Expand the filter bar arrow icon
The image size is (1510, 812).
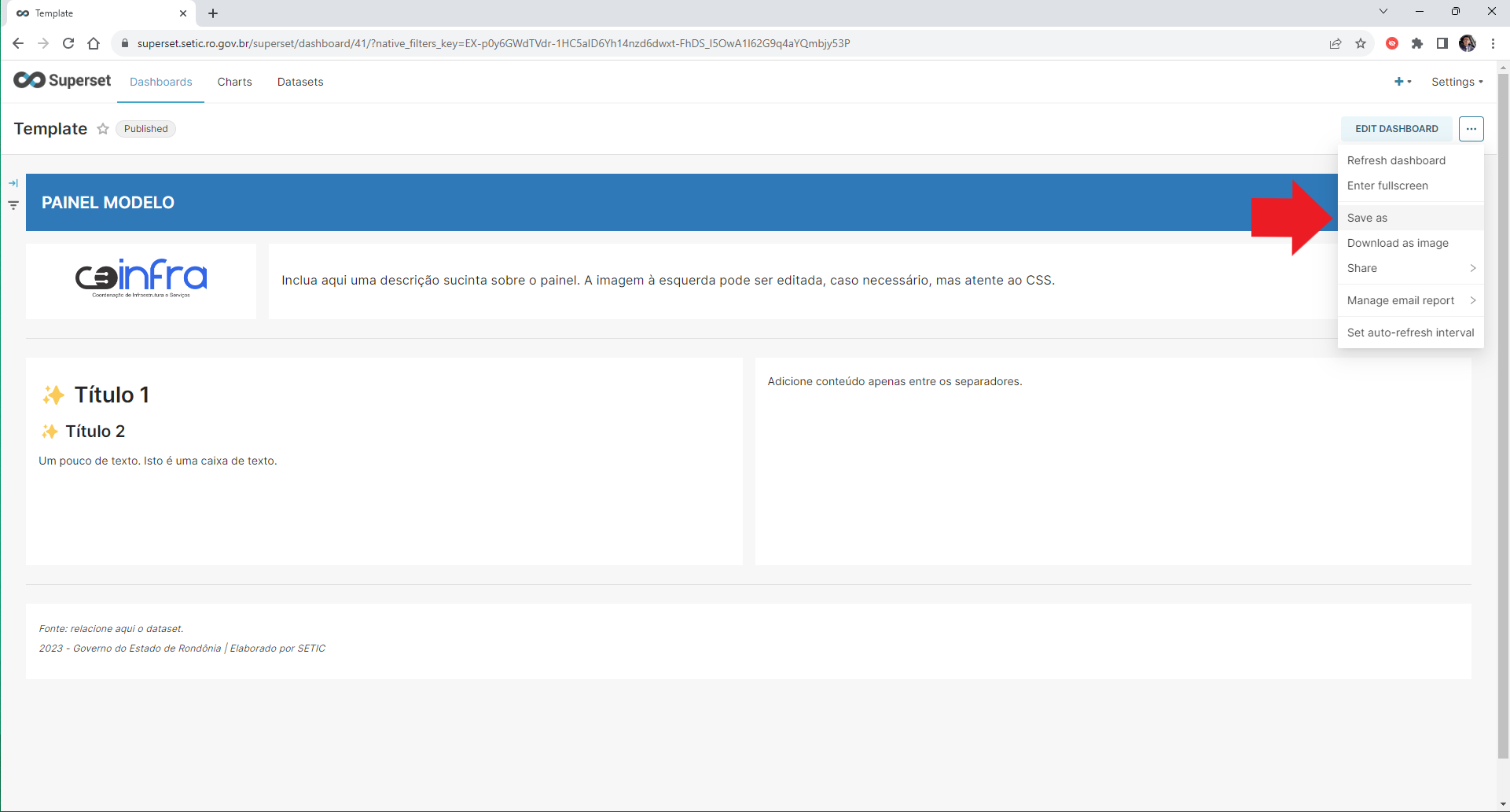[13, 183]
